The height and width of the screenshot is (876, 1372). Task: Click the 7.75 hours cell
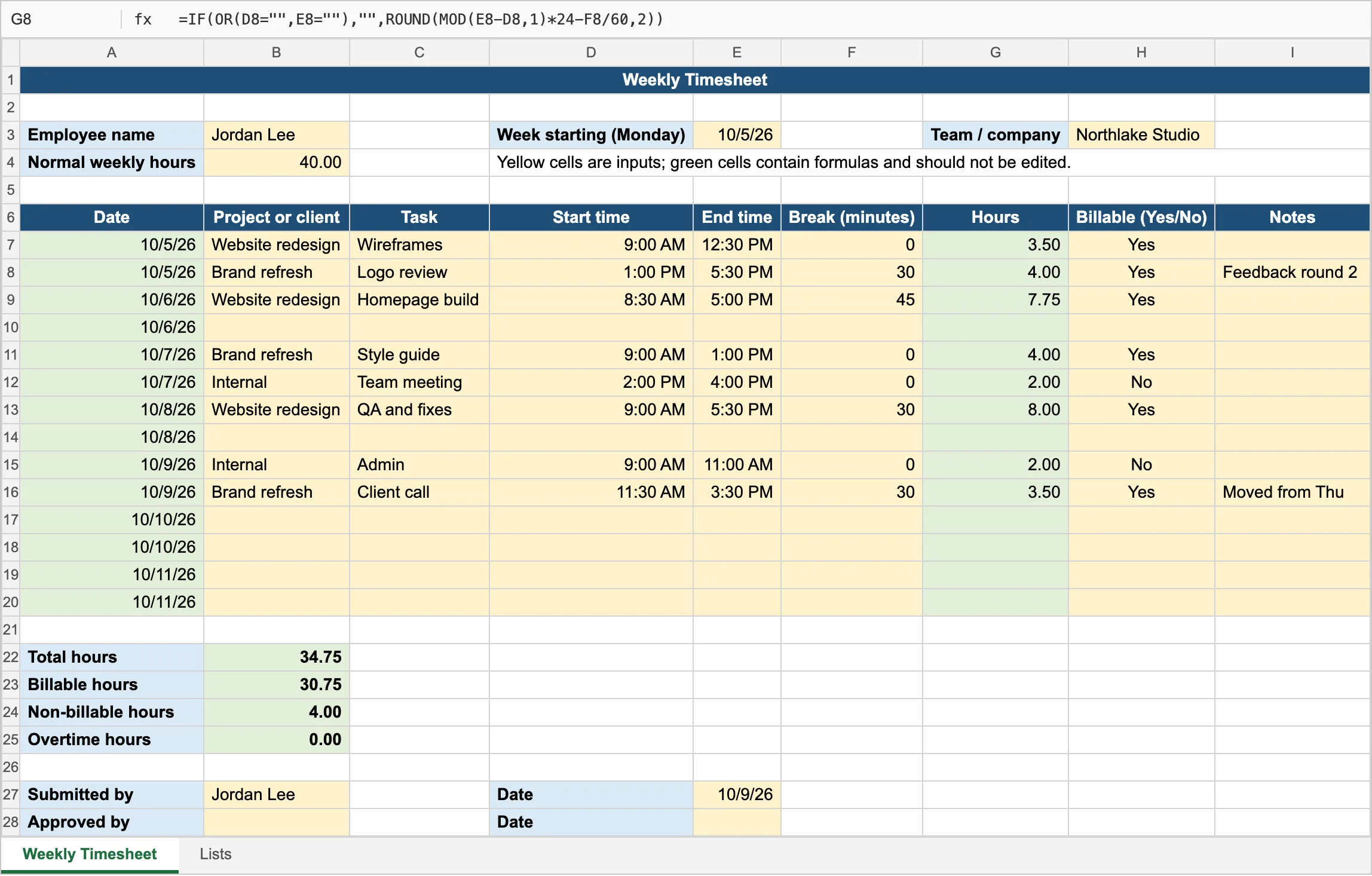coord(995,300)
